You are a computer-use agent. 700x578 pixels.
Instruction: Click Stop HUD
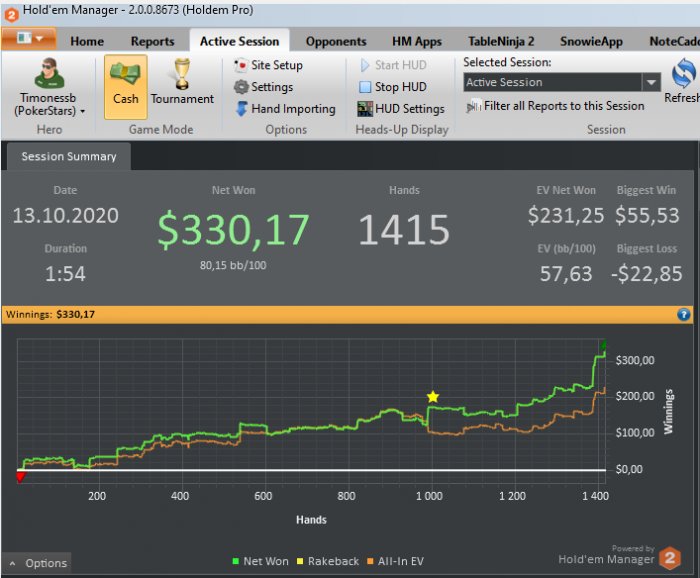(x=393, y=87)
